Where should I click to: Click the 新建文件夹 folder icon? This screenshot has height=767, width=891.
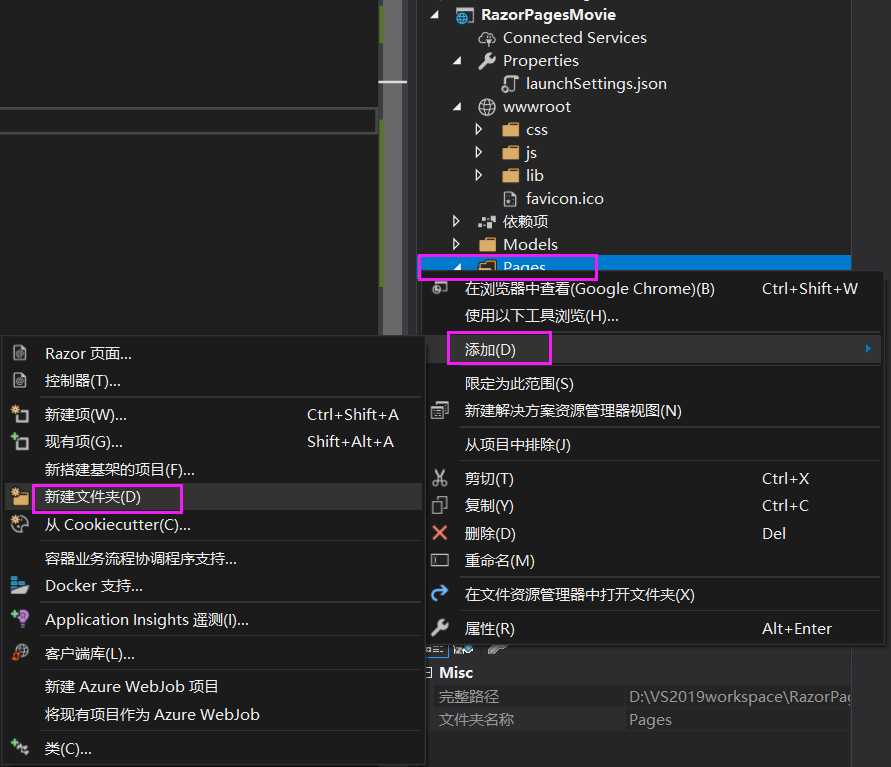pos(20,497)
